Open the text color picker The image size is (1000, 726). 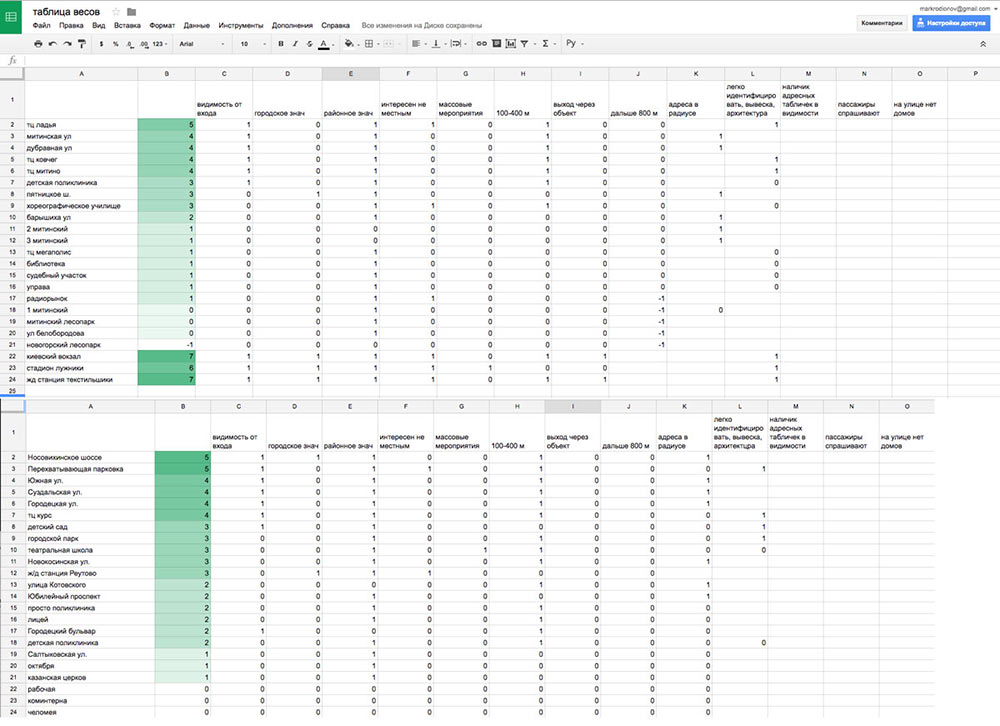tap(323, 44)
